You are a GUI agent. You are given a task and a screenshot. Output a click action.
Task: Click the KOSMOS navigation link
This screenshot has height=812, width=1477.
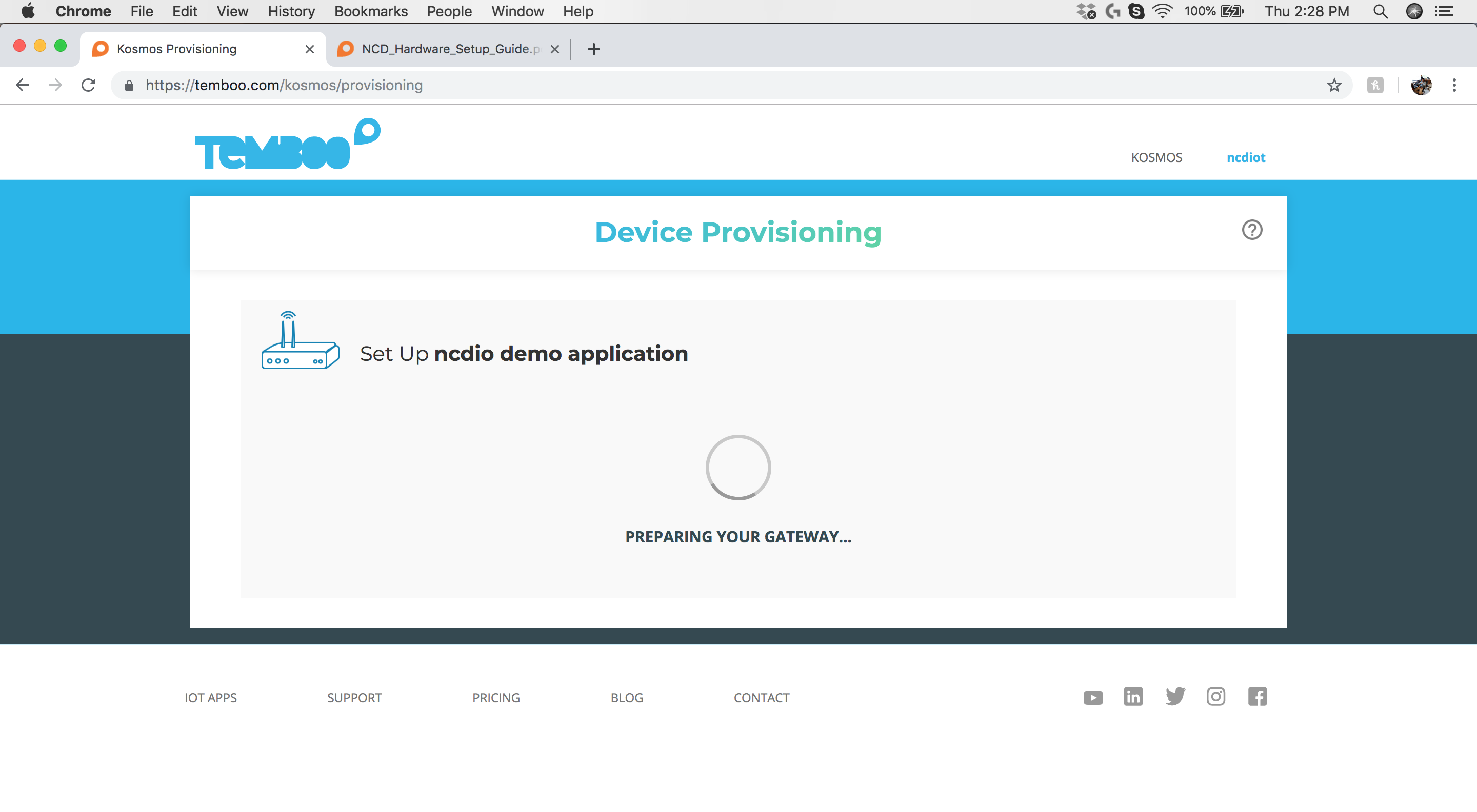(1156, 157)
